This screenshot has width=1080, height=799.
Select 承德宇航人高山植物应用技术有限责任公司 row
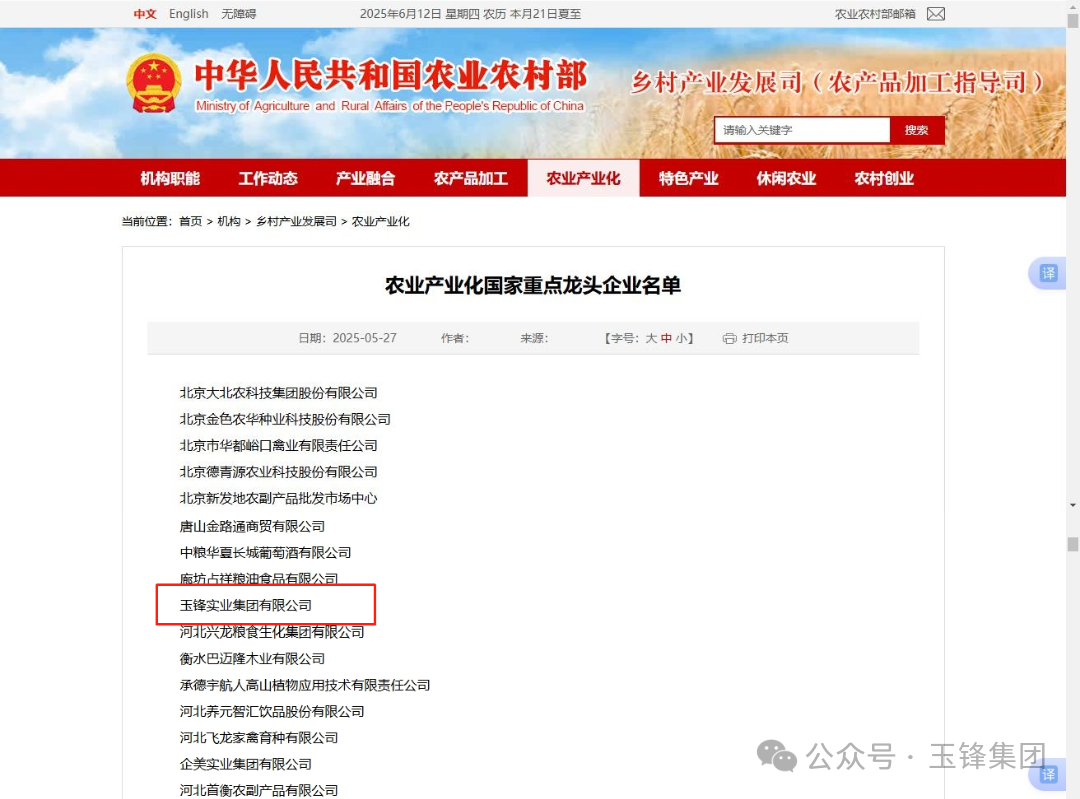pos(305,685)
